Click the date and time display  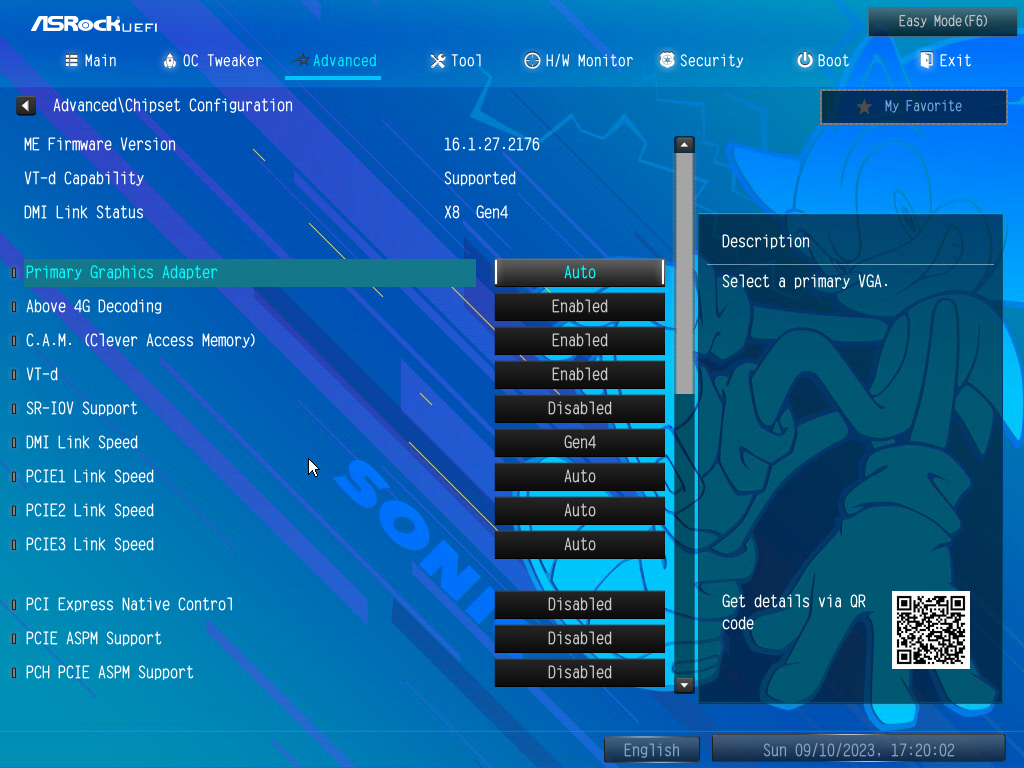click(858, 750)
